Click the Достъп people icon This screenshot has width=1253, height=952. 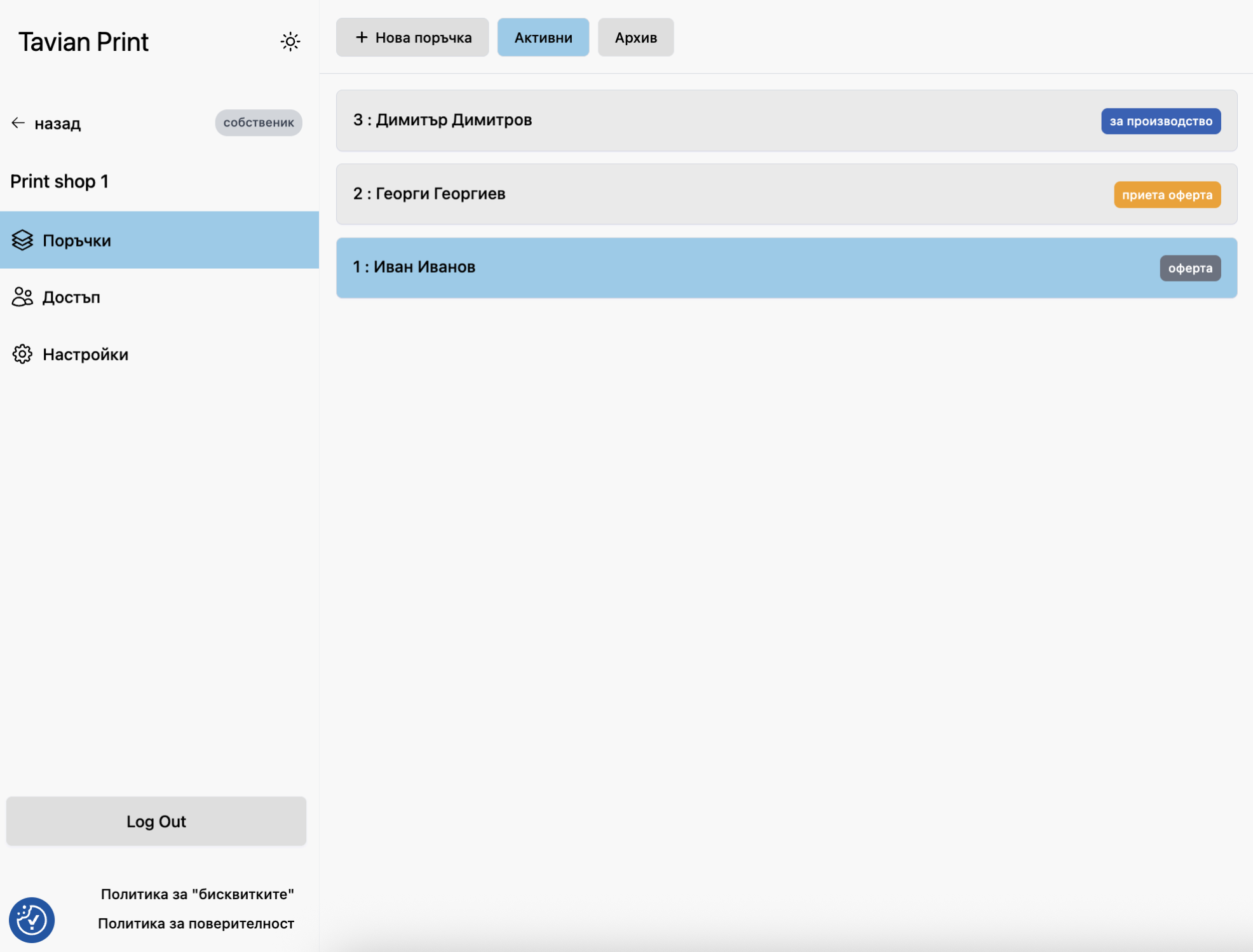[x=22, y=297]
